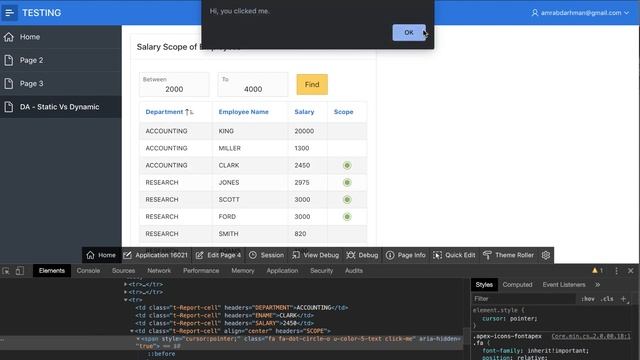Click Debug in the developer toolbar
This screenshot has height=360, width=640.
tap(362, 255)
